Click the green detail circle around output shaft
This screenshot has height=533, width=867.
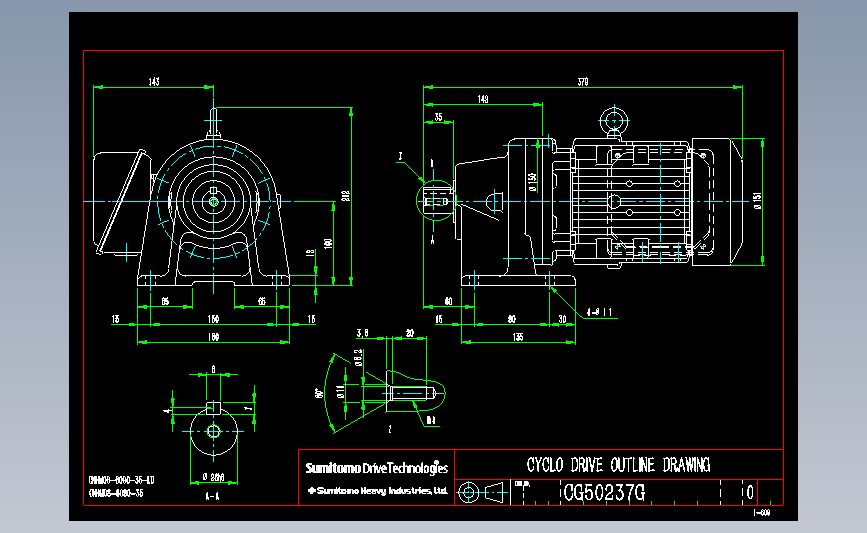(x=436, y=200)
